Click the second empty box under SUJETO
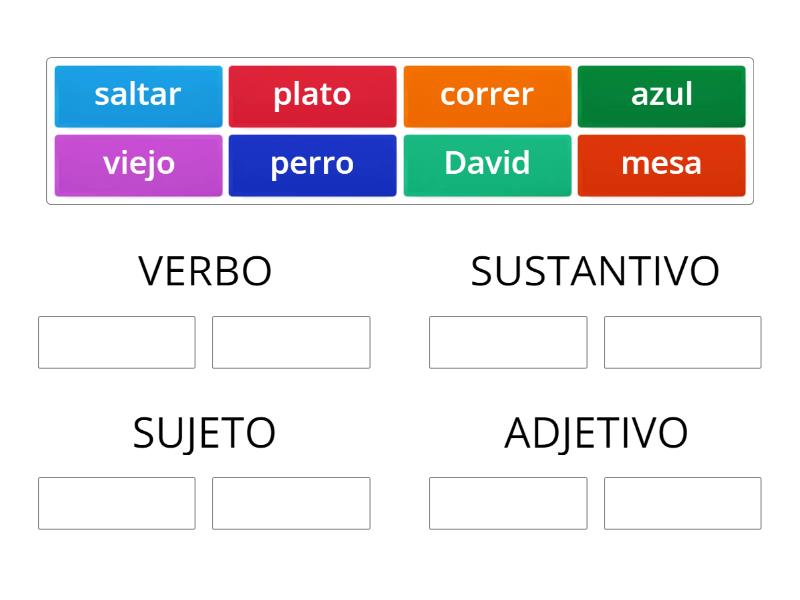The width and height of the screenshot is (800, 600). (291, 503)
